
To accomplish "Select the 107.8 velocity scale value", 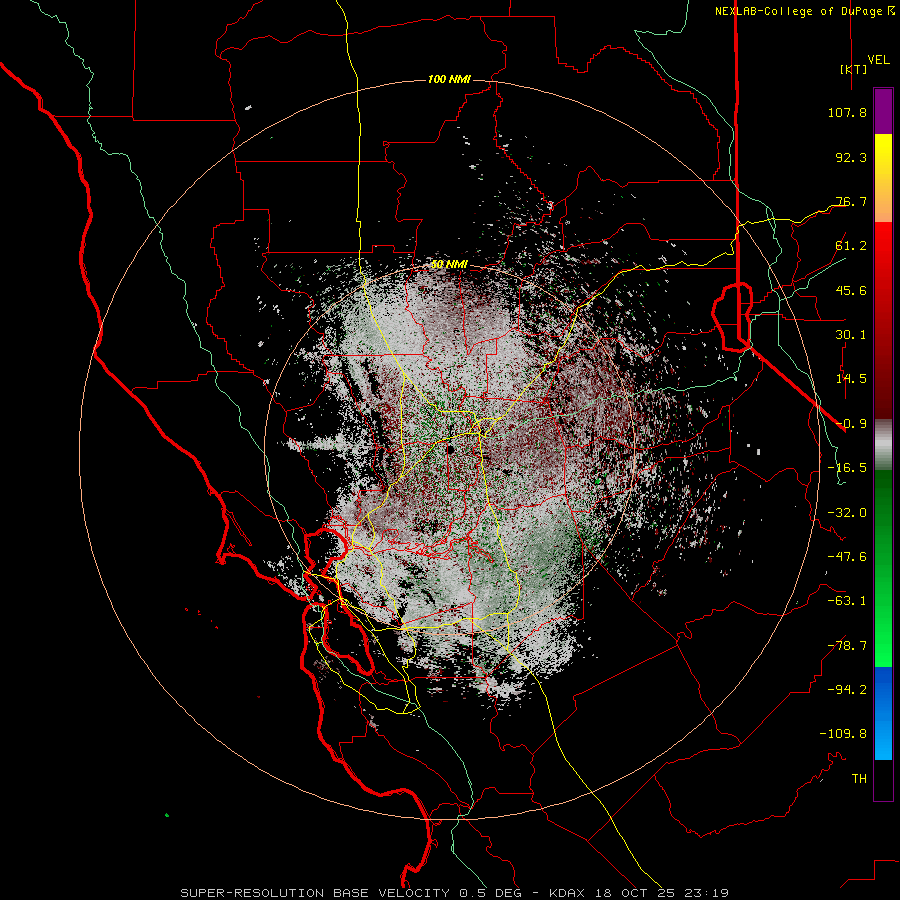I will [847, 112].
